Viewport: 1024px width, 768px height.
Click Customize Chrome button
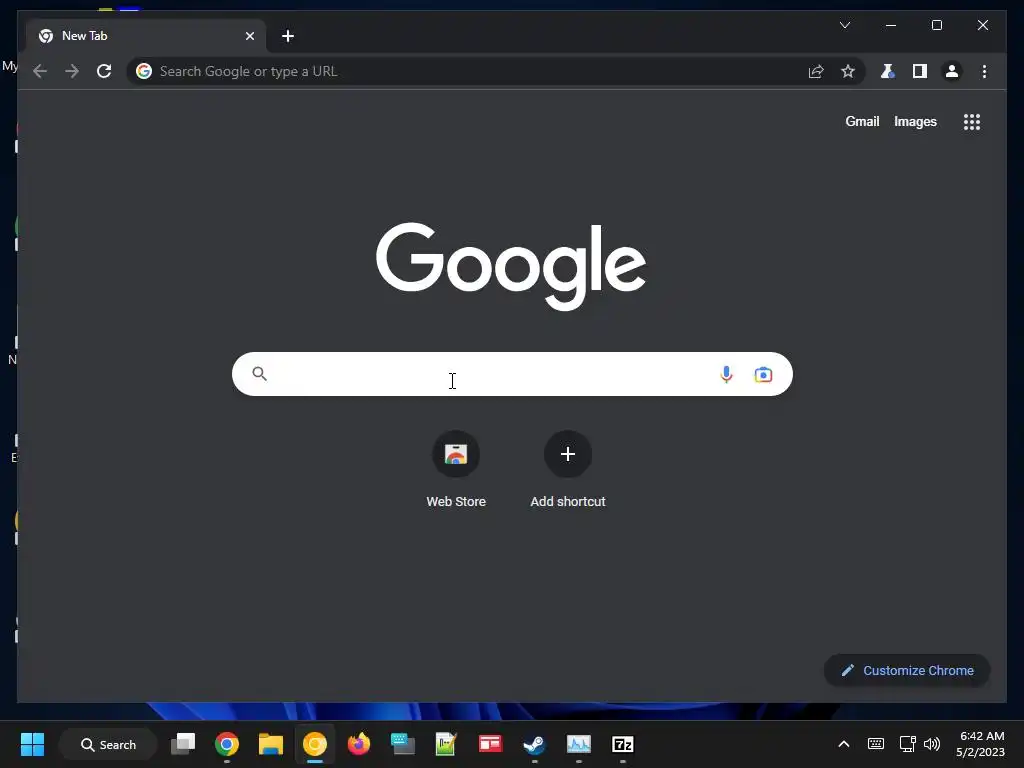pyautogui.click(x=907, y=671)
